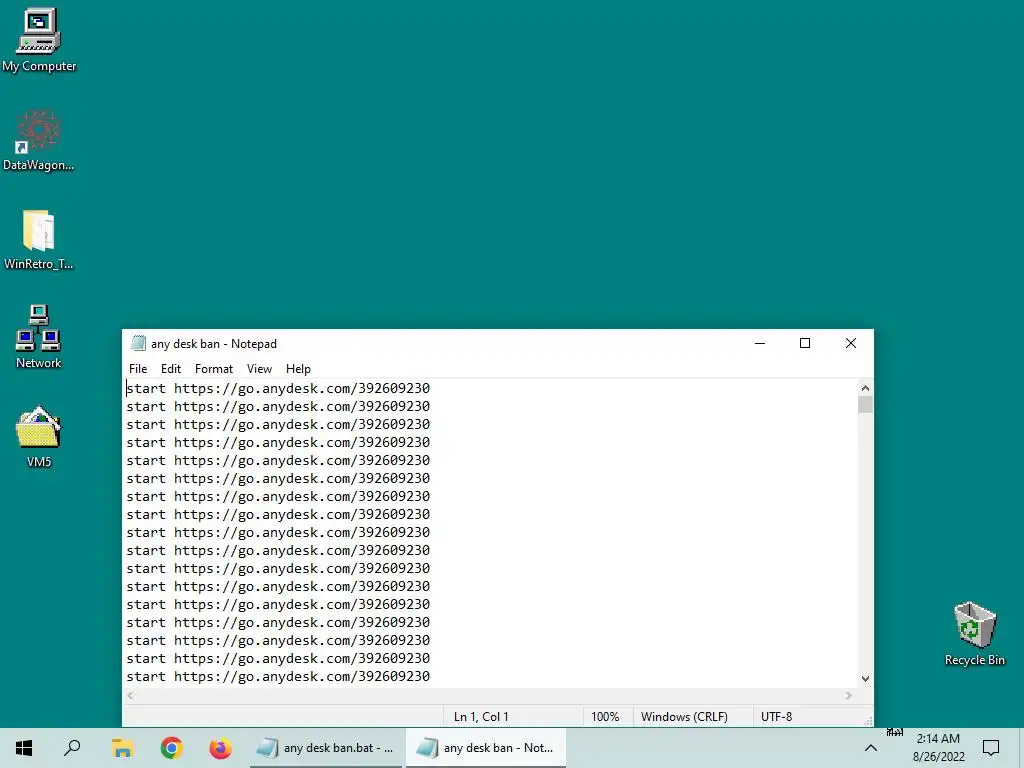The height and width of the screenshot is (768, 1024).
Task: Open the File menu in Notepad
Action: 138,369
